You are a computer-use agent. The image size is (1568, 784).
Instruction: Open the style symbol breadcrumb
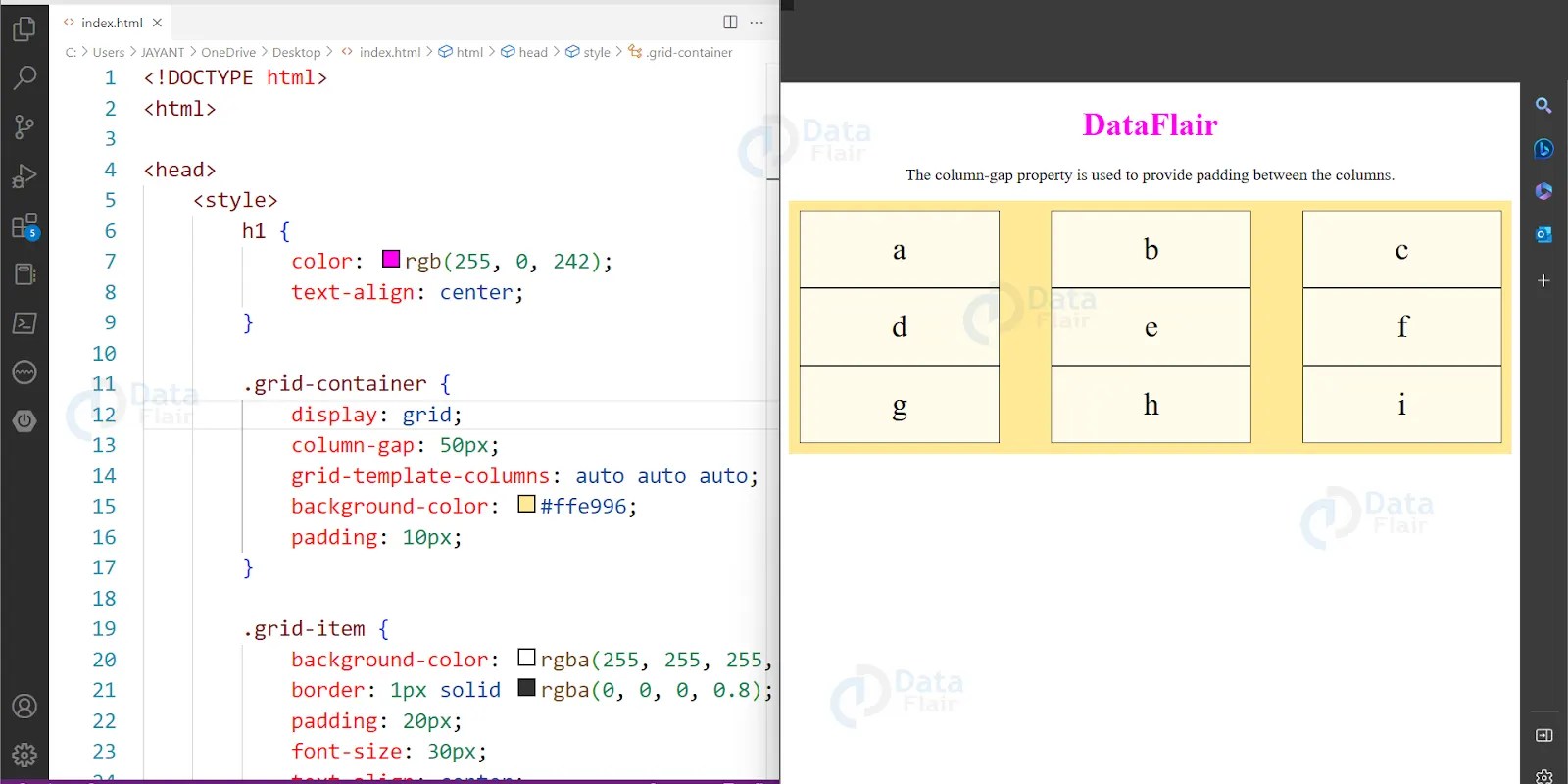588,52
